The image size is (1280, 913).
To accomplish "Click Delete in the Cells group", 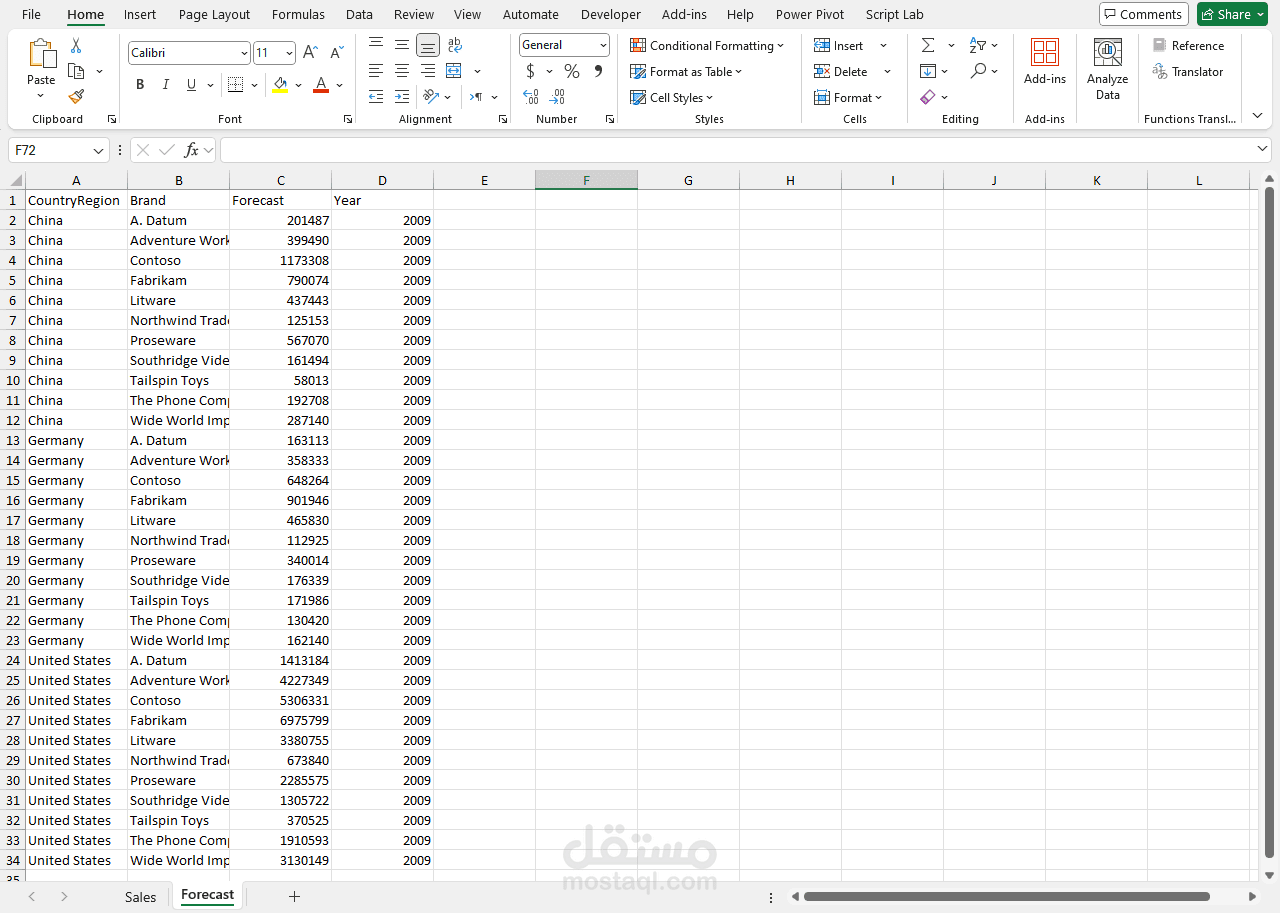I will click(841, 71).
